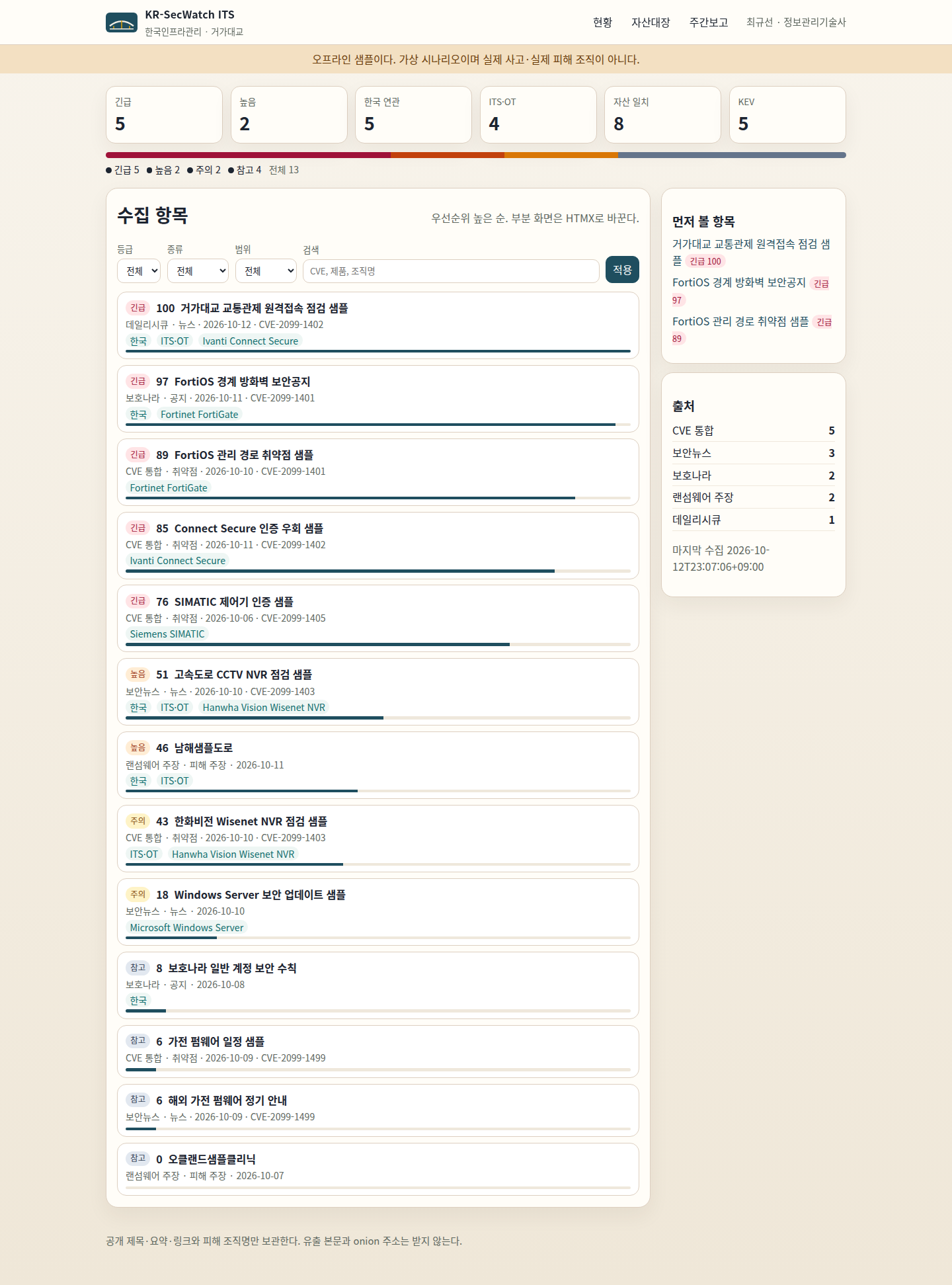The width and height of the screenshot is (952, 1285).
Task: Select item 100 거가대교 교통관제 원격접속 점검 샘플
Action: pos(378,325)
